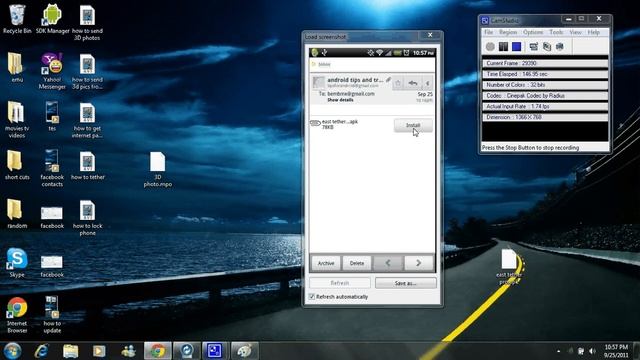Image resolution: width=640 pixels, height=360 pixels.
Task: Select the how to lock phone file
Action: [88, 218]
